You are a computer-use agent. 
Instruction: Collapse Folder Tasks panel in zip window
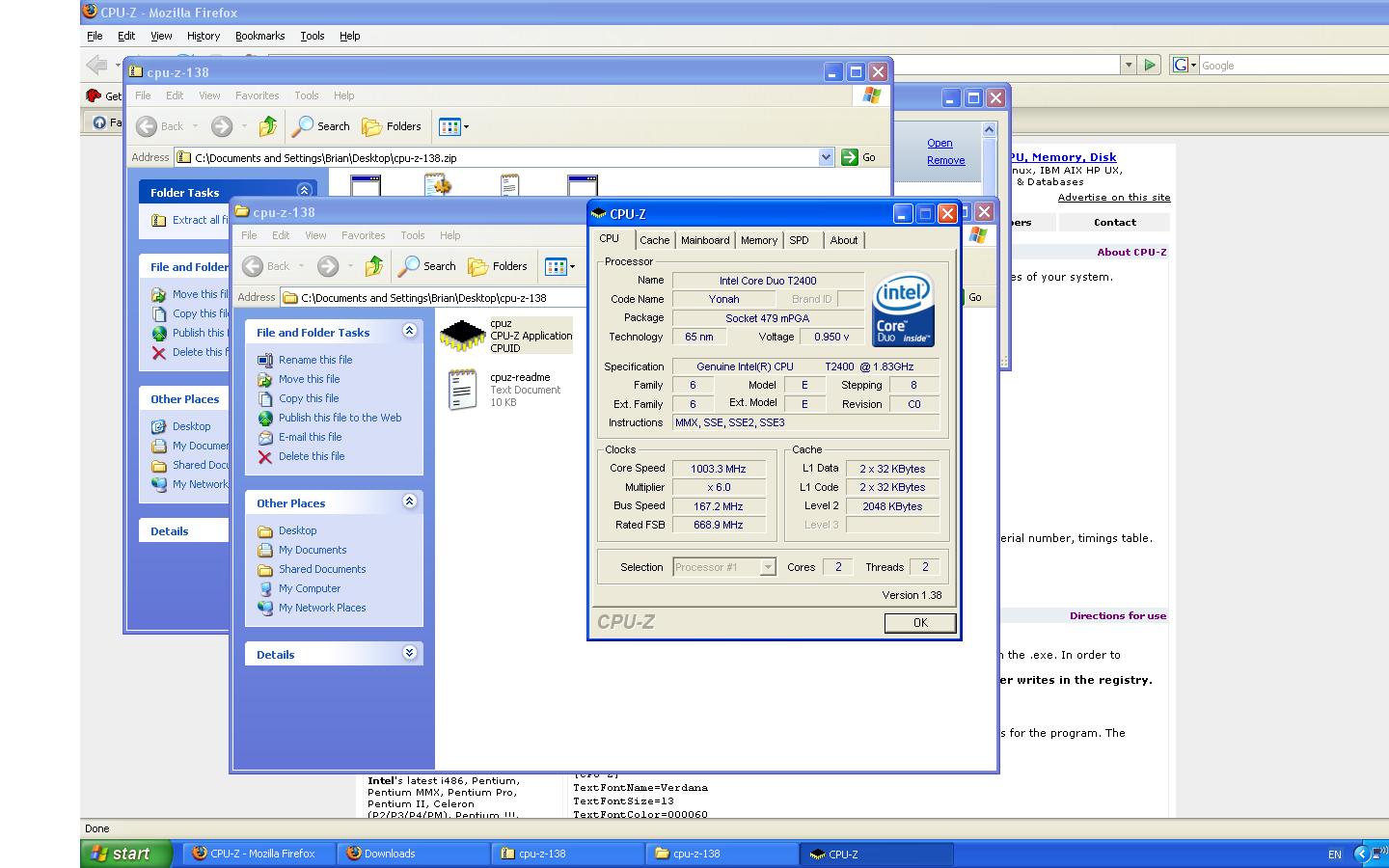304,191
